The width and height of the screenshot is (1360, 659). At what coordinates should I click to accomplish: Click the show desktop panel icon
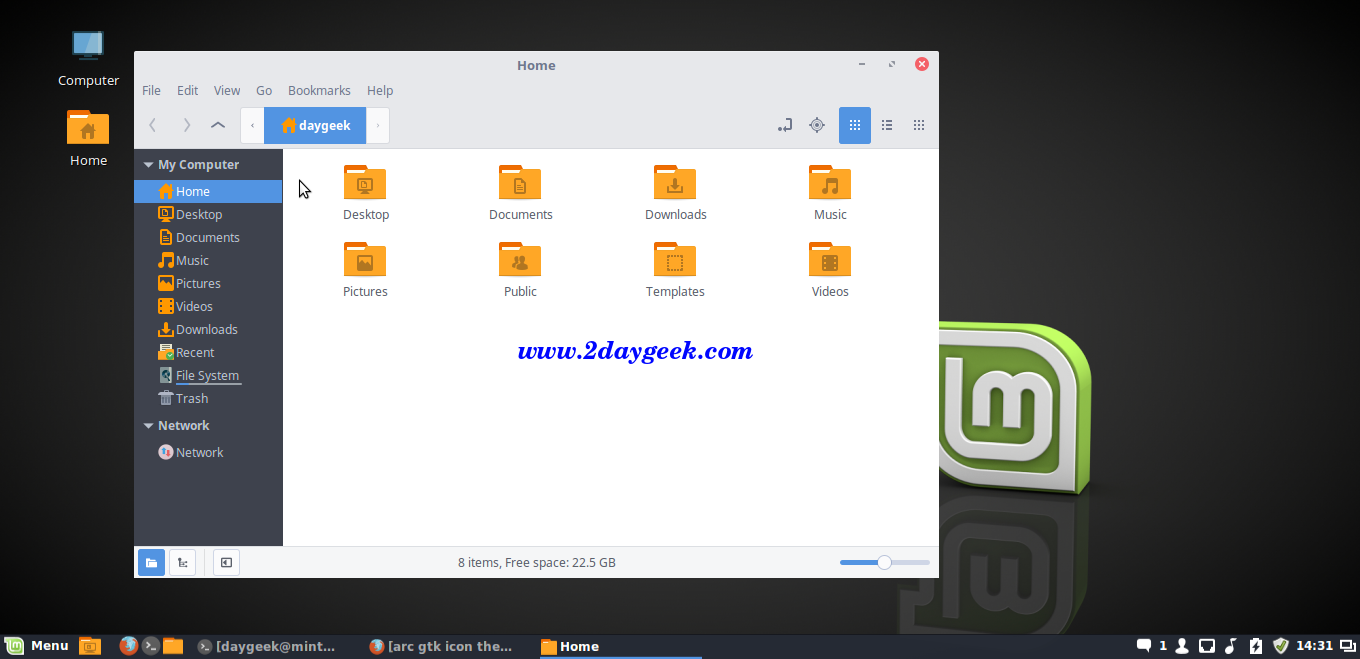tap(90, 646)
